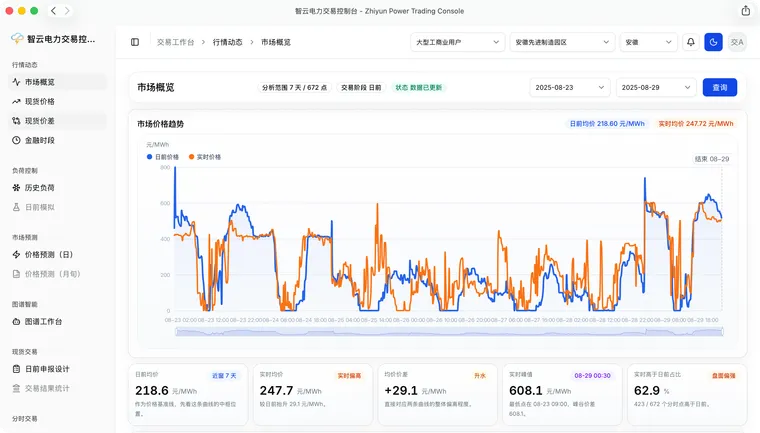Go back with the title bar left arrow
The height and width of the screenshot is (433, 760).
(x=53, y=11)
